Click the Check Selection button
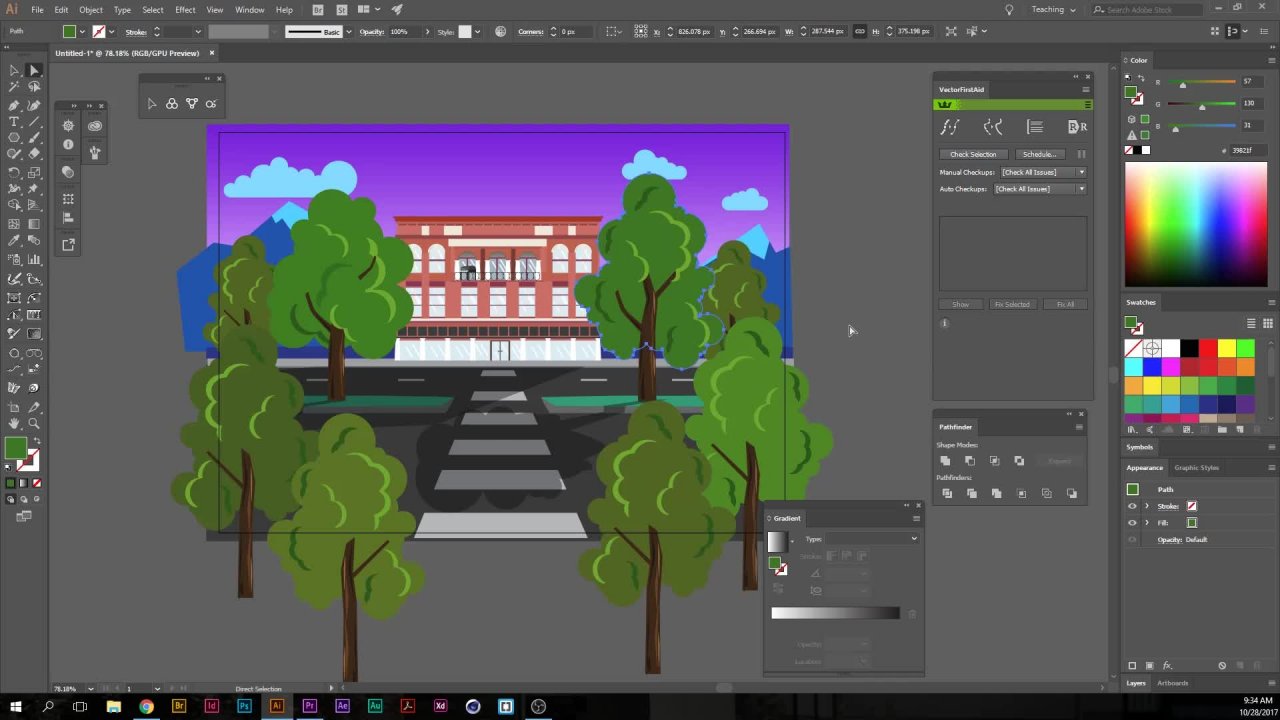This screenshot has height=720, width=1280. coord(973,155)
